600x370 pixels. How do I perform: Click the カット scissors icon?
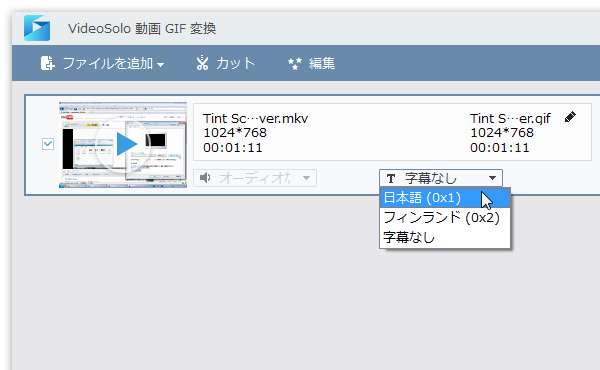coord(202,63)
